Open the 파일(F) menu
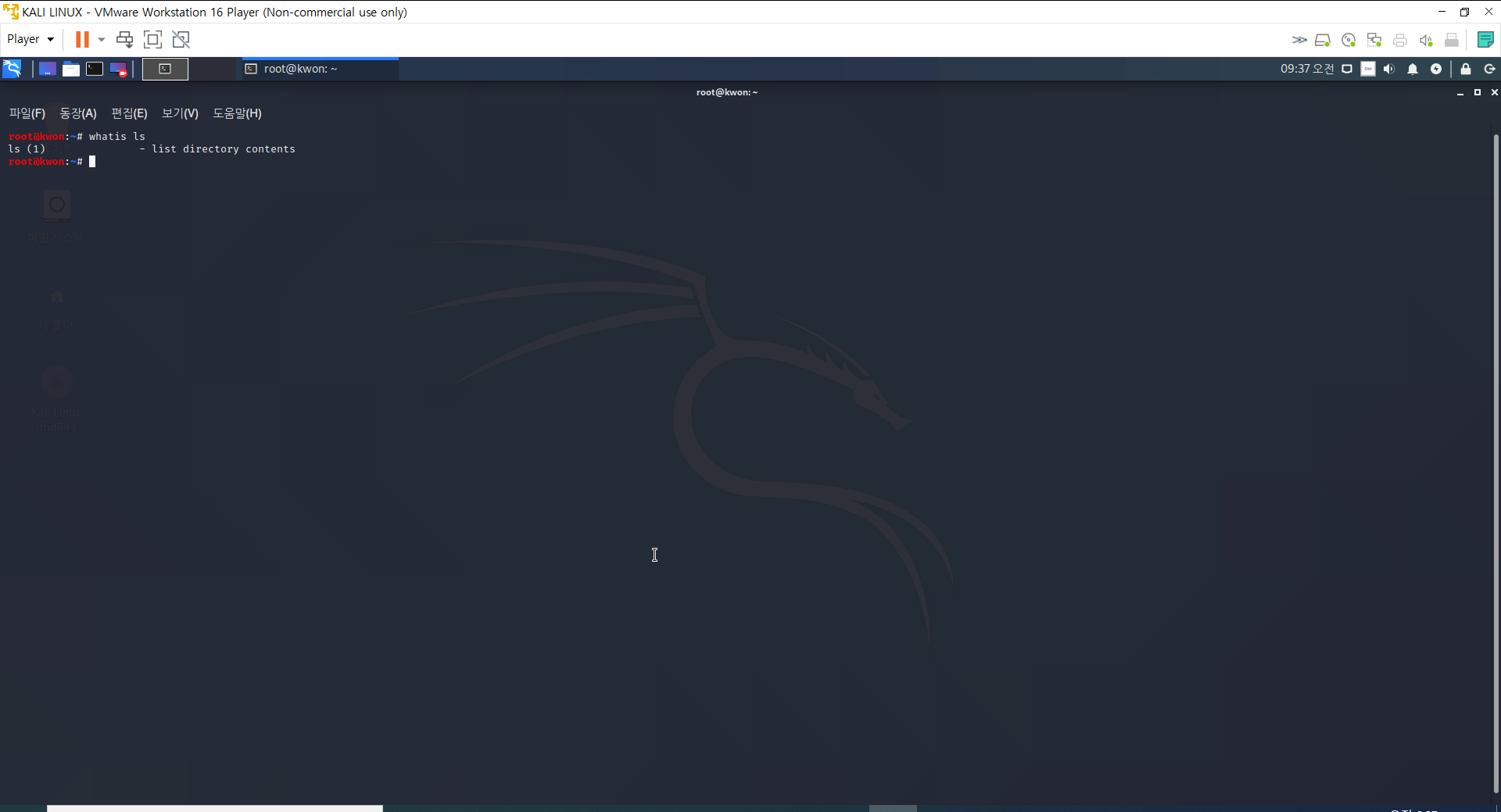The width and height of the screenshot is (1501, 812). 27,113
